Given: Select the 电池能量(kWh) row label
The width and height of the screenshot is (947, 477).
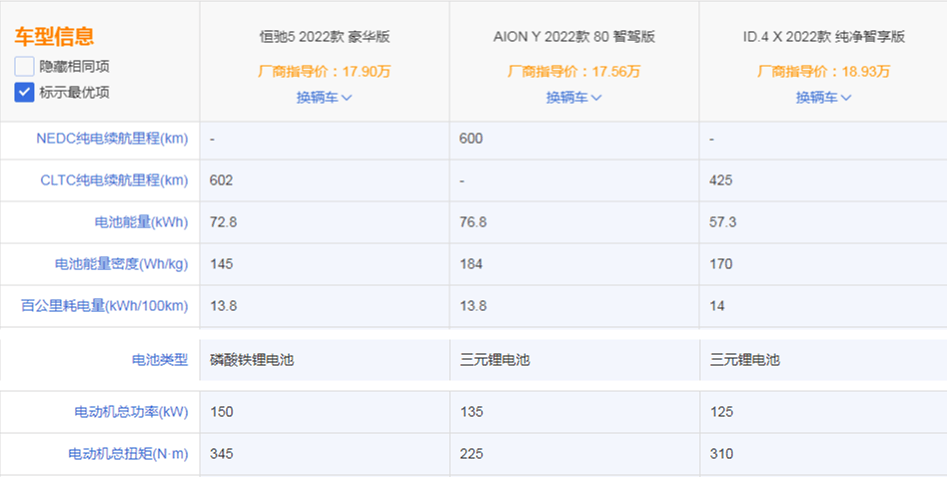Looking at the screenshot, I should click(141, 222).
